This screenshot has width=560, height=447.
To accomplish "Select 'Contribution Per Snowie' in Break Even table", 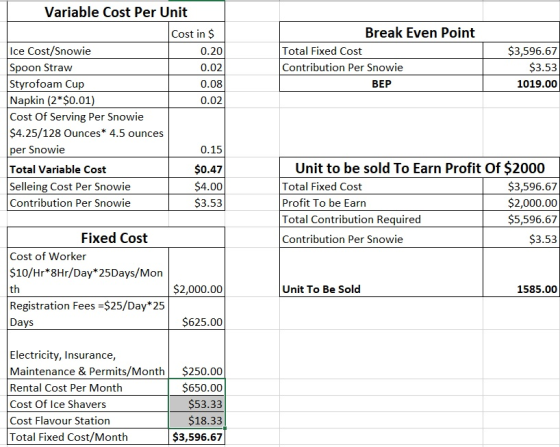I will pyautogui.click(x=381, y=67).
